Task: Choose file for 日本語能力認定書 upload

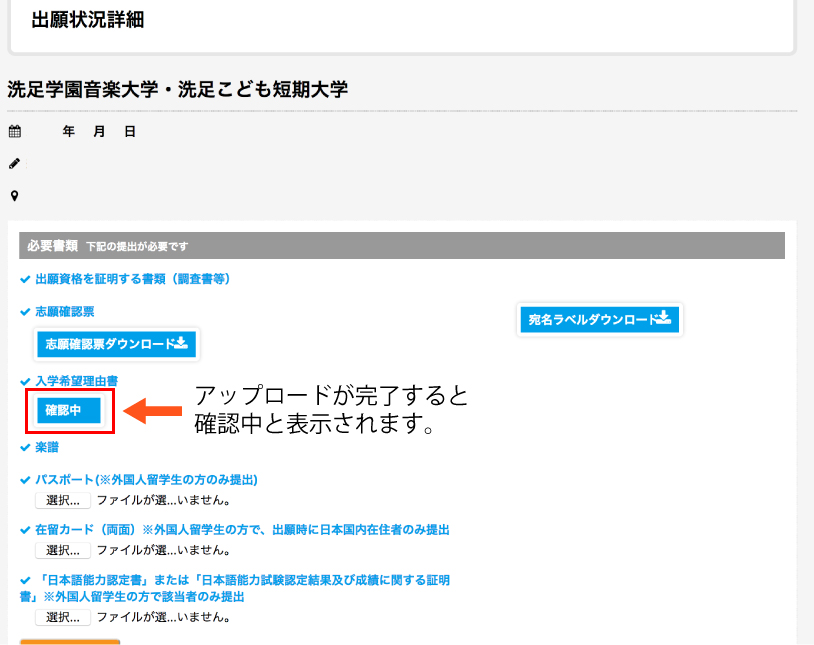Action: coord(63,617)
